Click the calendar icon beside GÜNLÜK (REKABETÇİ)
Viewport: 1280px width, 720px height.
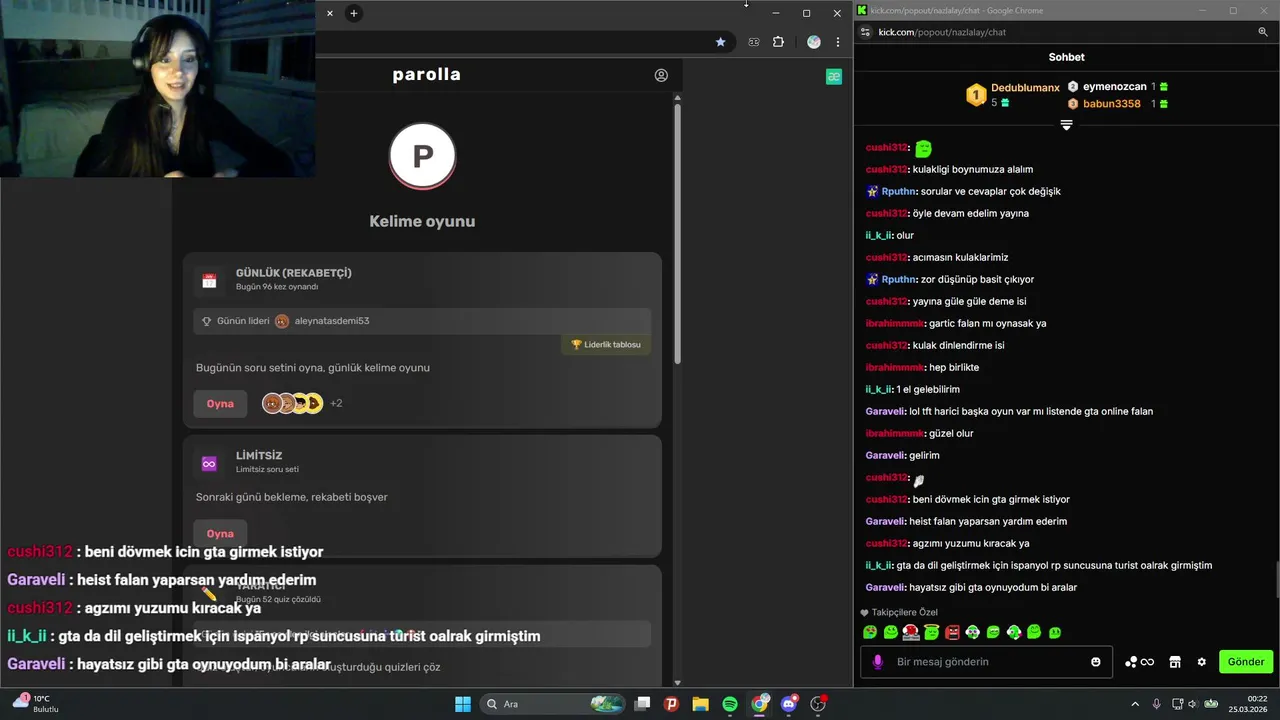click(209, 281)
